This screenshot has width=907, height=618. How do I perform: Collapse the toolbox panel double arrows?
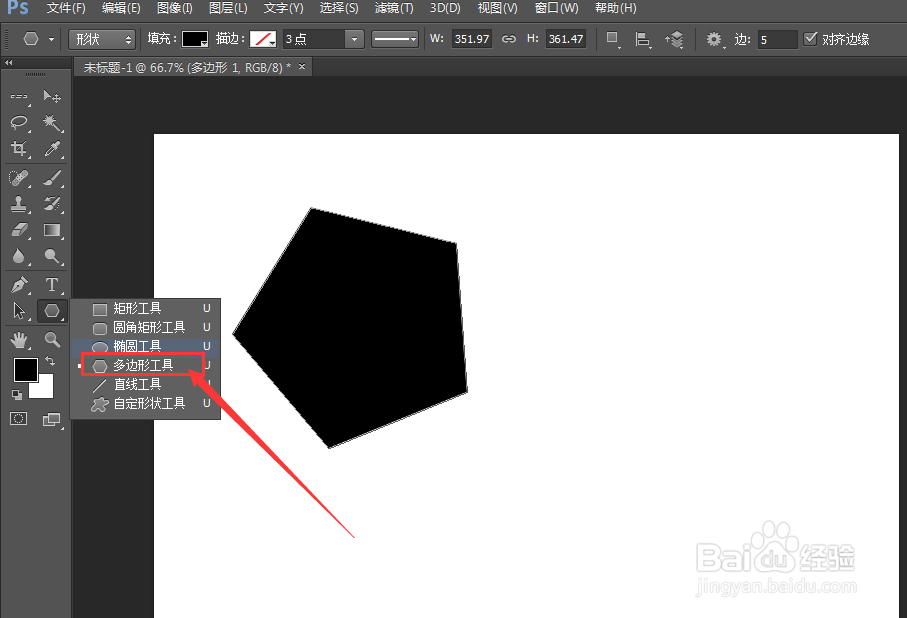click(8, 62)
